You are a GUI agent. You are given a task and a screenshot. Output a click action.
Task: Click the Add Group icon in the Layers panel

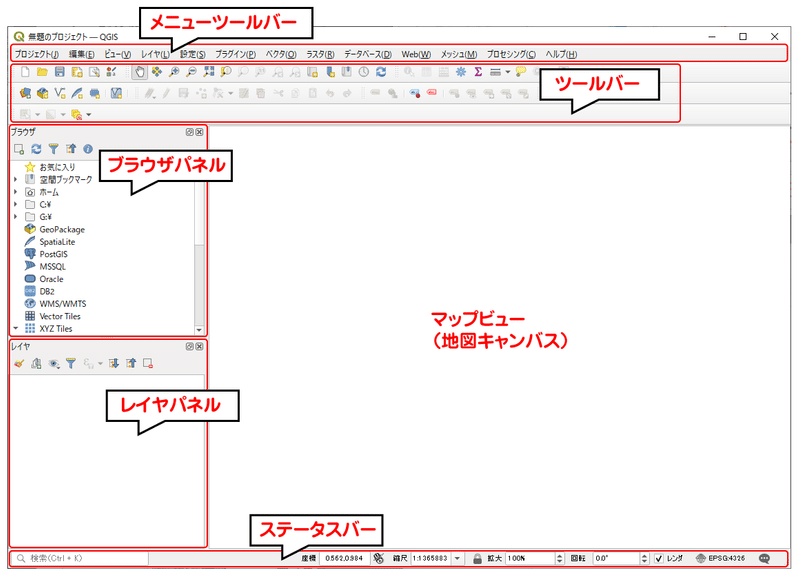click(x=36, y=363)
